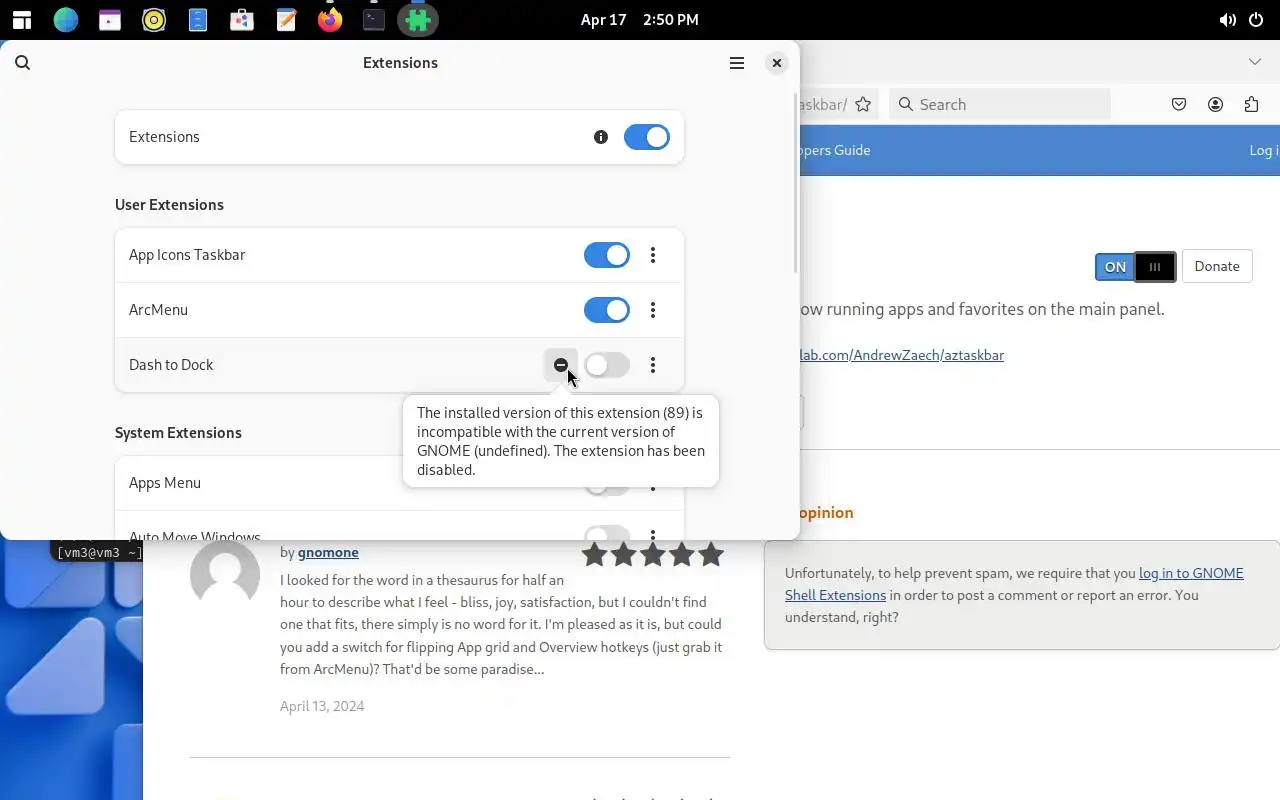
Task: Click the April 13, 2024 review date
Action: tap(322, 706)
